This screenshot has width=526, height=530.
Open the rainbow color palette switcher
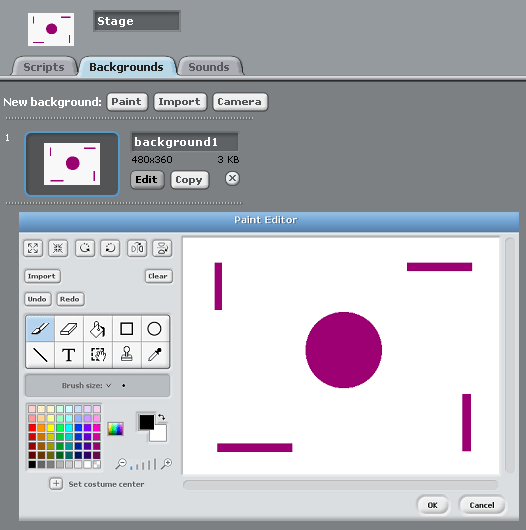[115, 429]
